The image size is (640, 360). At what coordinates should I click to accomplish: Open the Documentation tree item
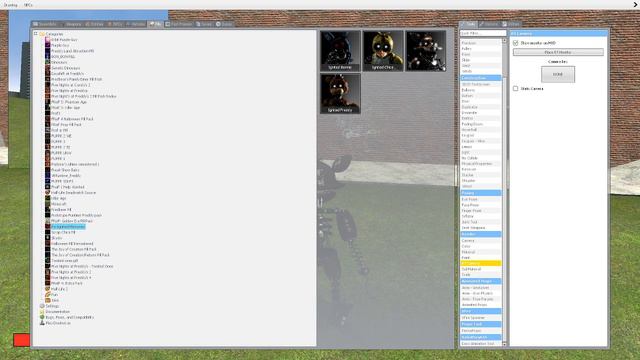point(58,311)
